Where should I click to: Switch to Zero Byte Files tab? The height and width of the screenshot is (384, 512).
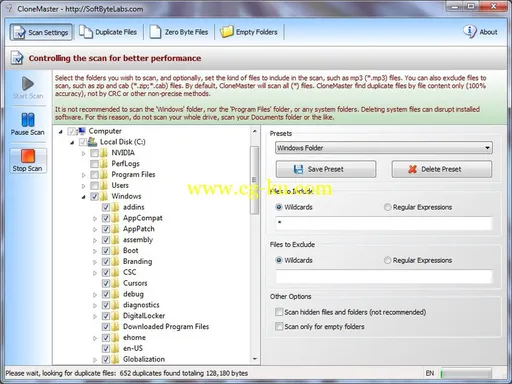(179, 32)
